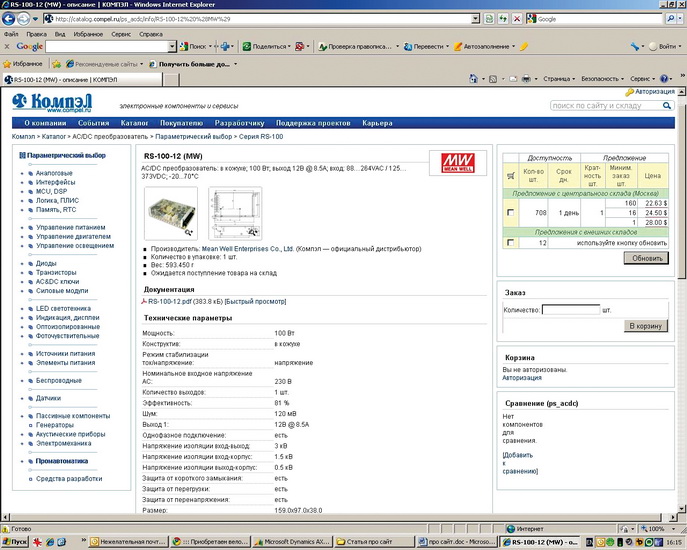Click the RSS feeds icon
Image resolution: width=687 pixels, height=550 pixels.
(x=493, y=79)
